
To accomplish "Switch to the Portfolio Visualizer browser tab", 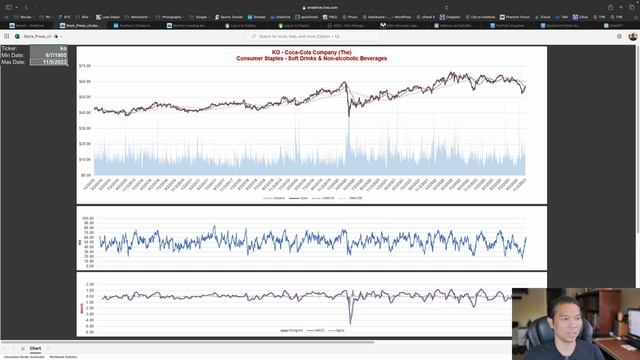I will point(507,25).
